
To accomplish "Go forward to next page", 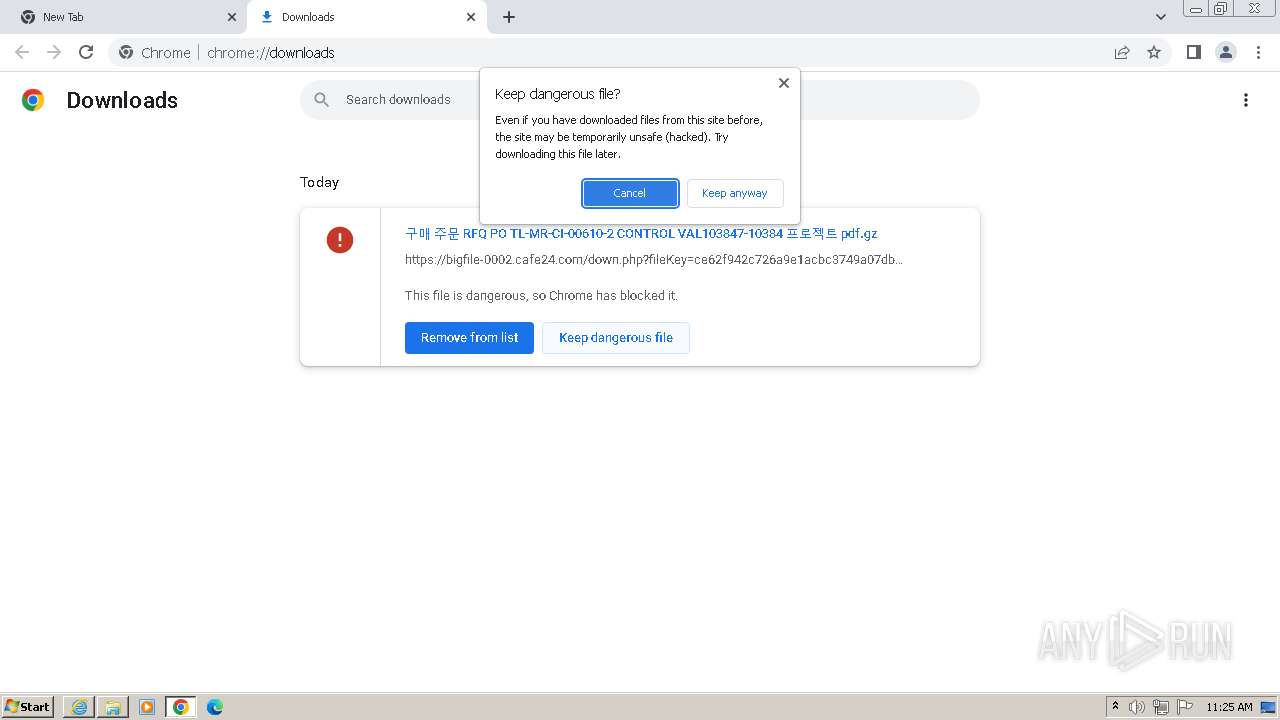I will (x=54, y=52).
